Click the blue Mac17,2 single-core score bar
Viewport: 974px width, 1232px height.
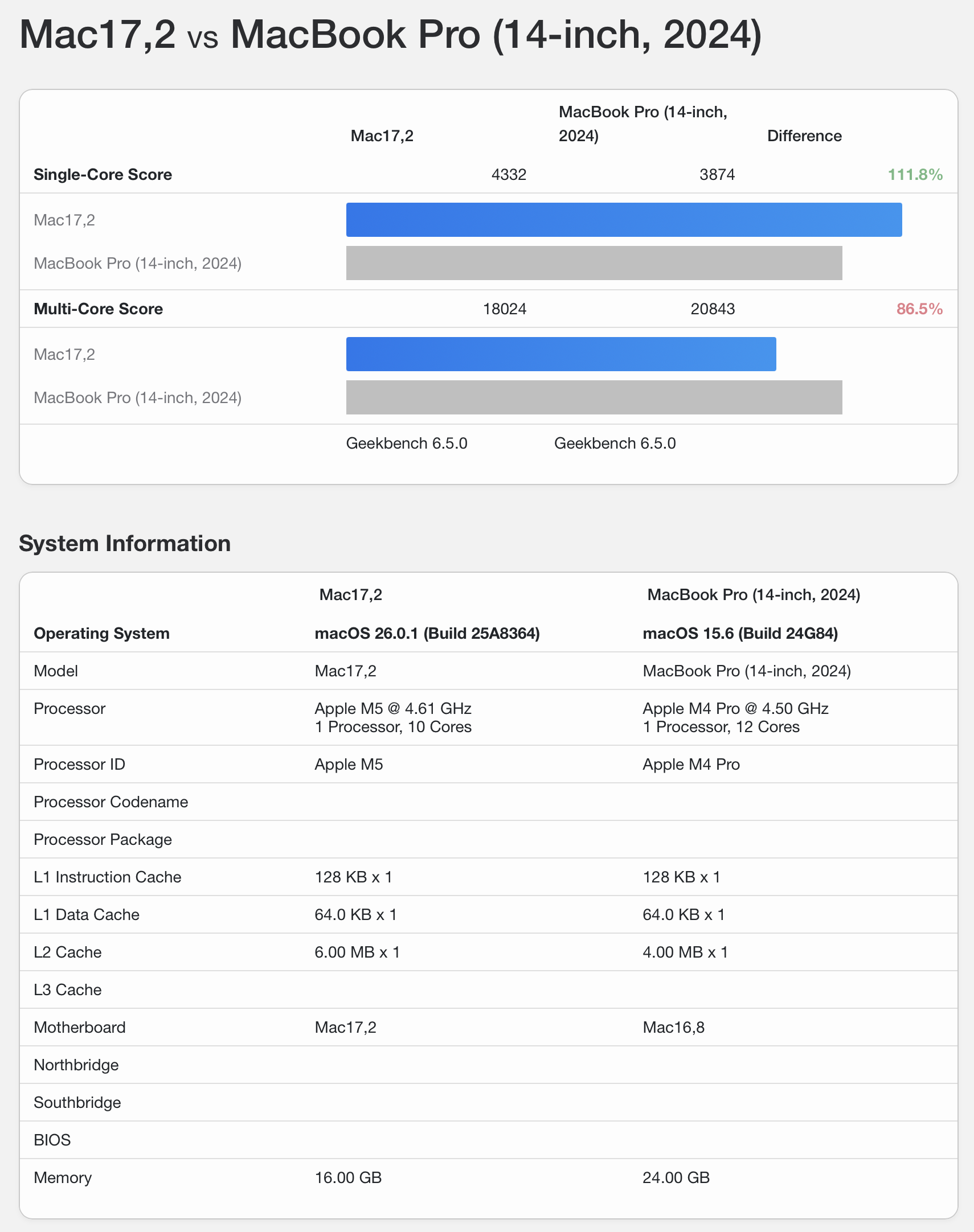(x=623, y=219)
